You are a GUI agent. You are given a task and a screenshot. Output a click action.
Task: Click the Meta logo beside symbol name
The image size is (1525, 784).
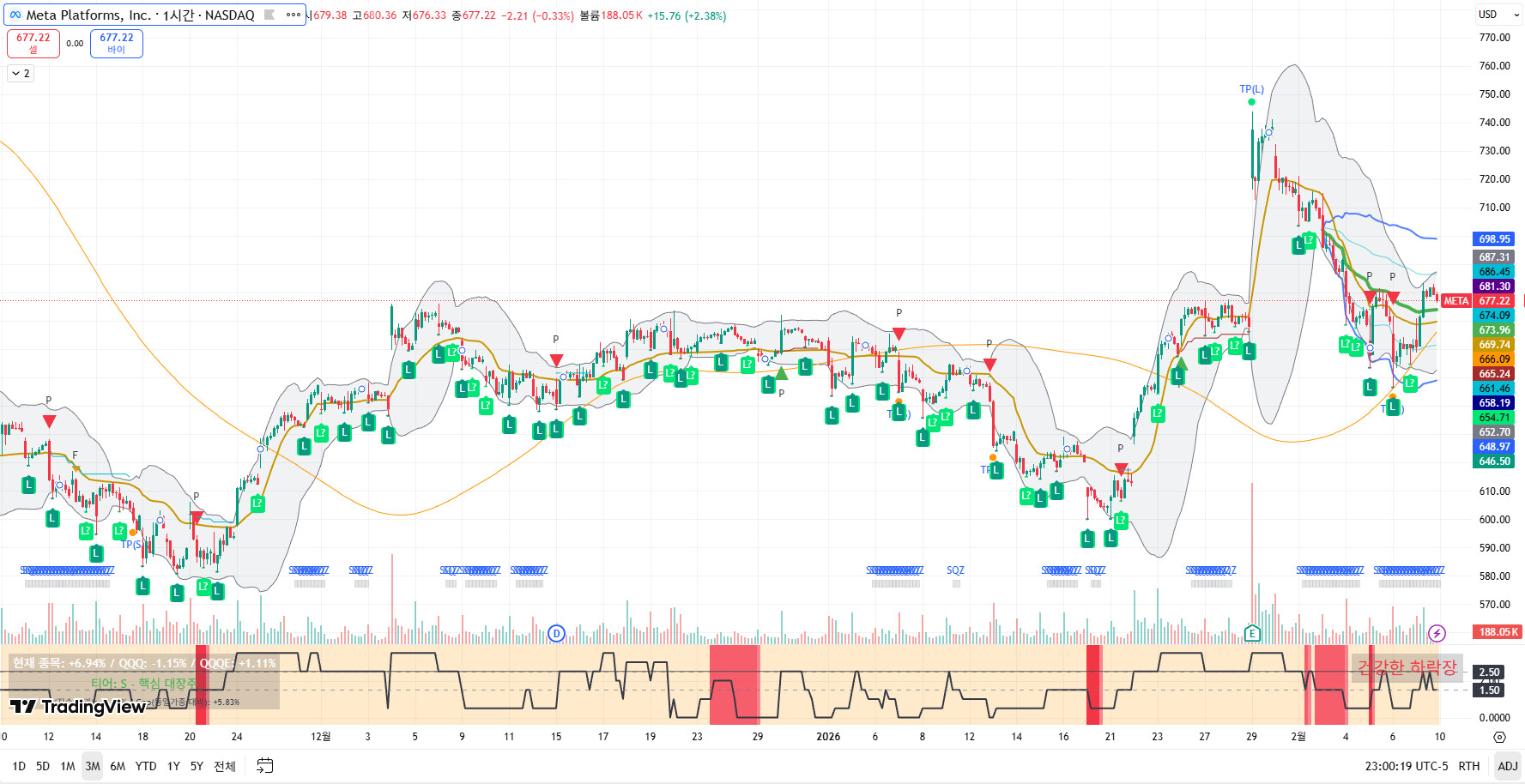[15, 15]
